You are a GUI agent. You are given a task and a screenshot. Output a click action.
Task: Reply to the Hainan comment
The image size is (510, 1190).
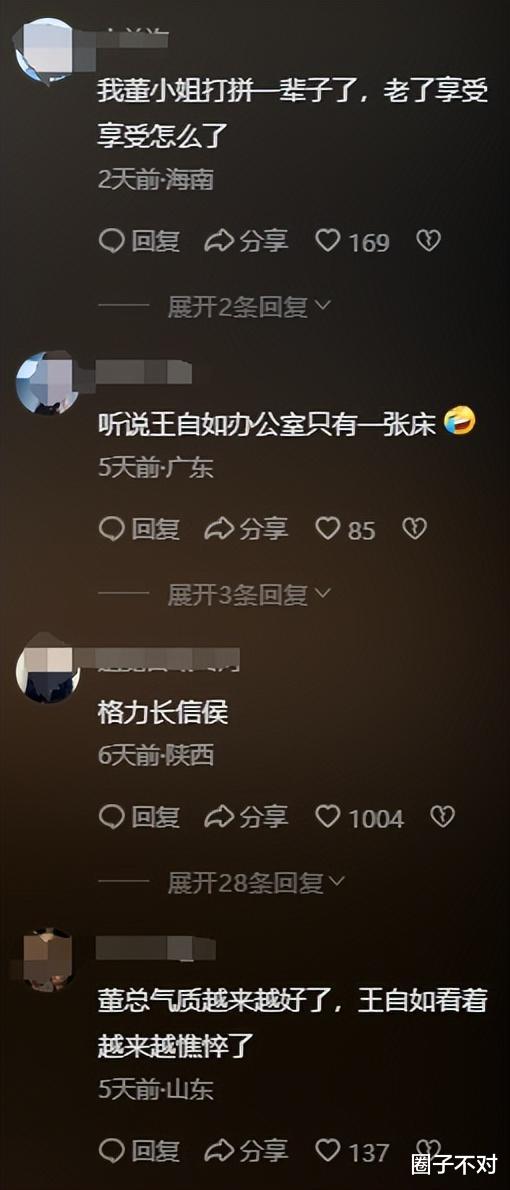click(x=140, y=242)
